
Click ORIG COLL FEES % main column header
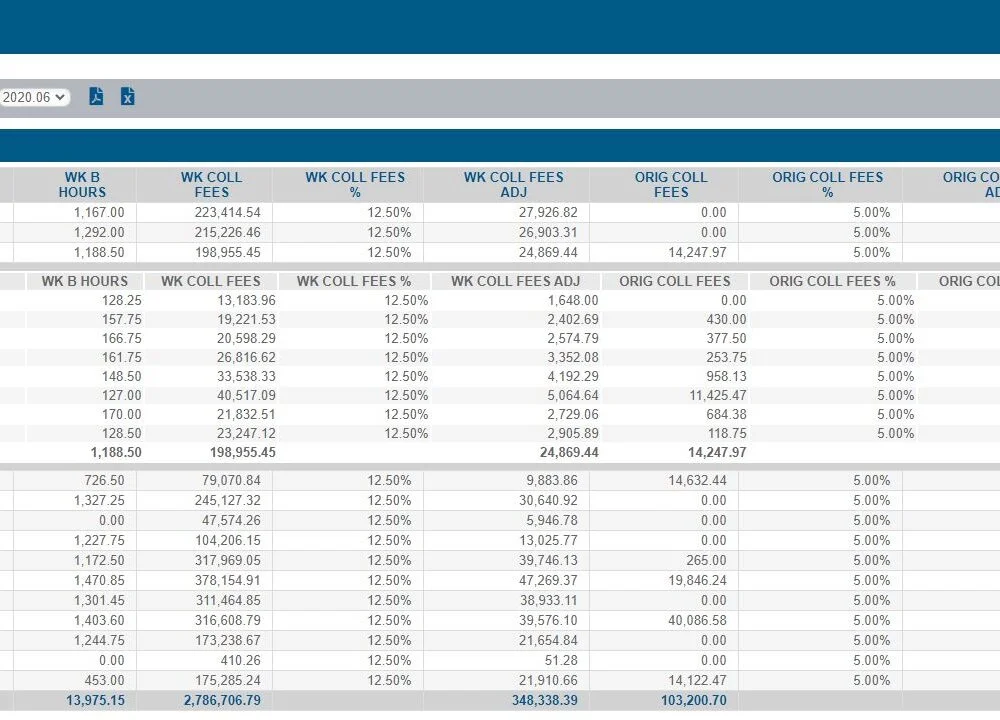tap(827, 184)
